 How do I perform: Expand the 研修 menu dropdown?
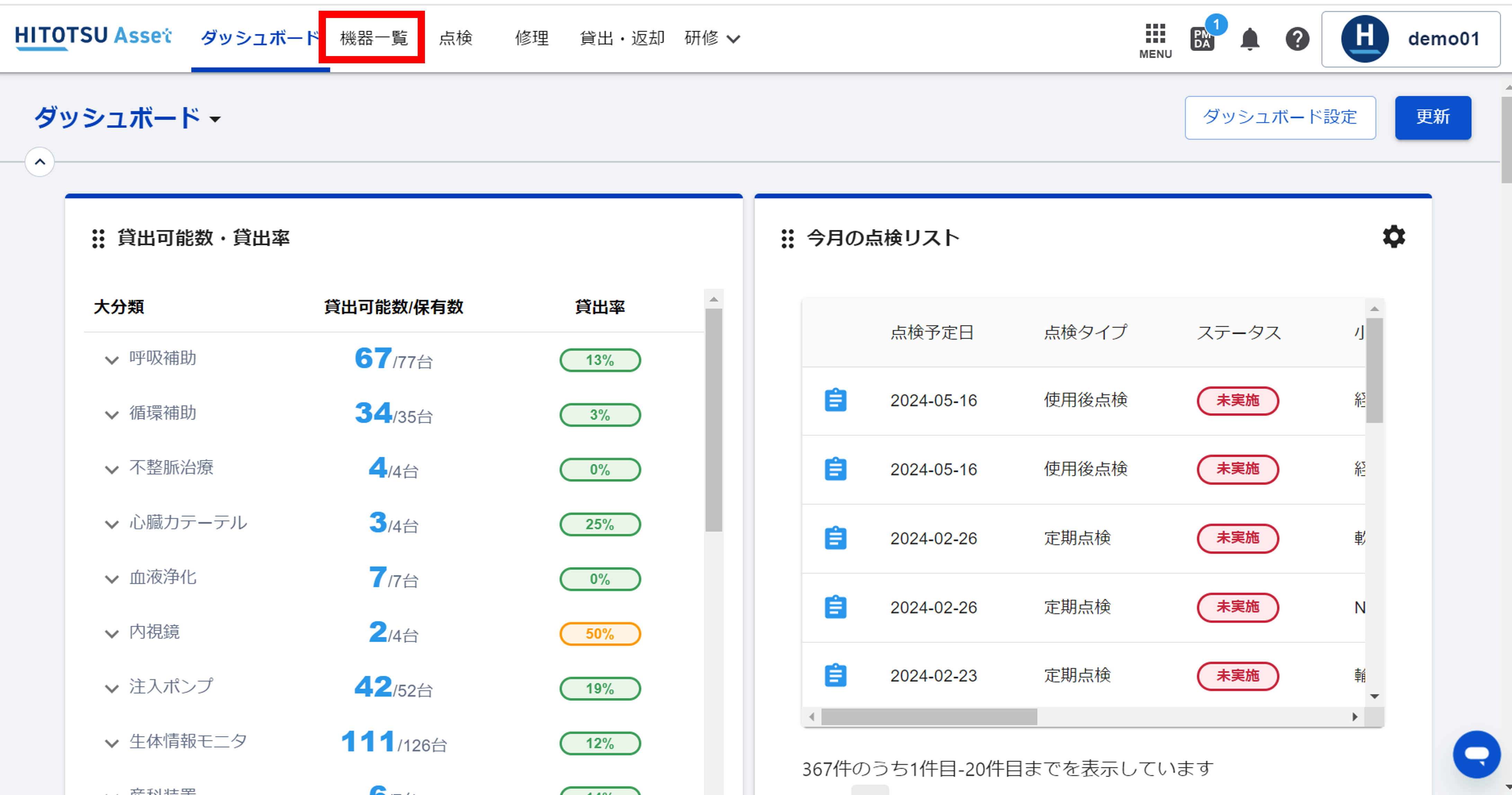click(712, 38)
